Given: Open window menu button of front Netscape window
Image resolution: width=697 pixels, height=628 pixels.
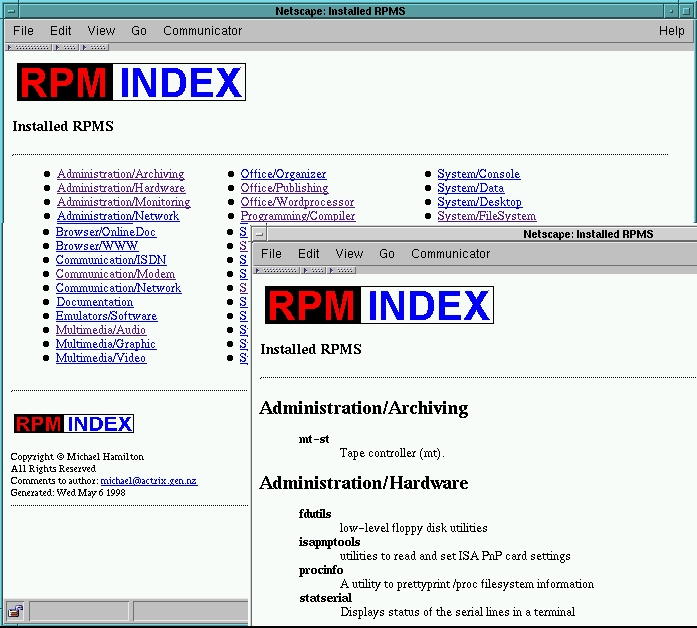Looking at the screenshot, I should tap(261, 234).
